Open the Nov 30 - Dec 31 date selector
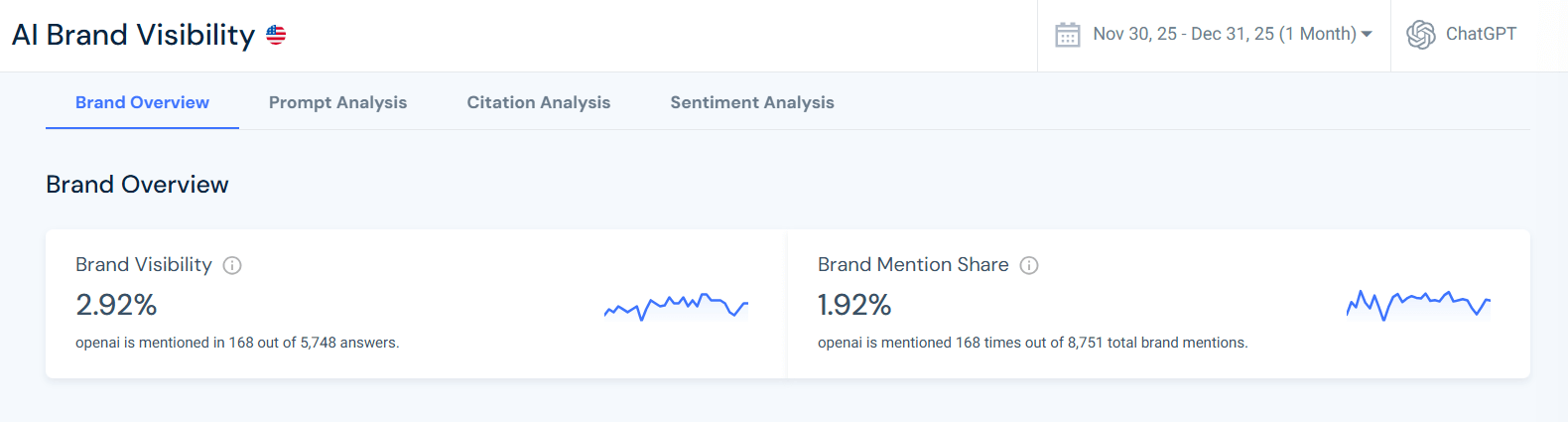This screenshot has width=1568, height=422. (x=1224, y=35)
